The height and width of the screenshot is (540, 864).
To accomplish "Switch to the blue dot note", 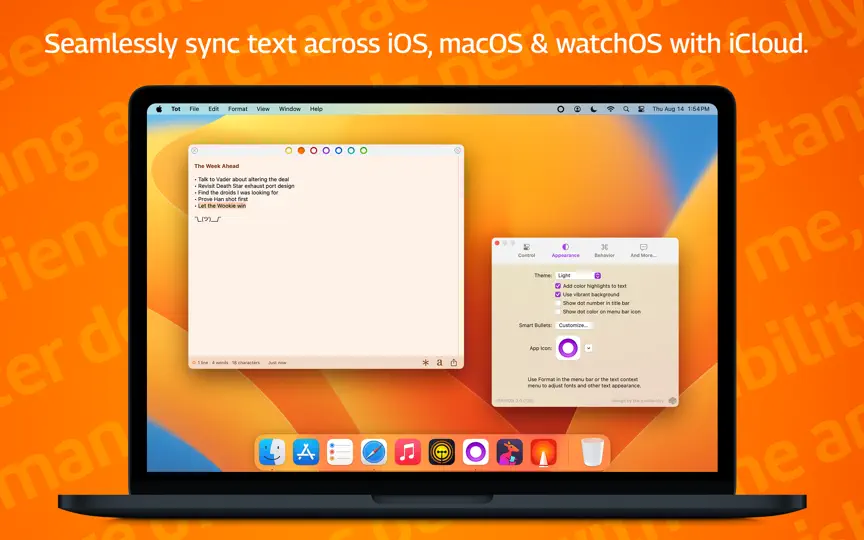I will click(338, 150).
